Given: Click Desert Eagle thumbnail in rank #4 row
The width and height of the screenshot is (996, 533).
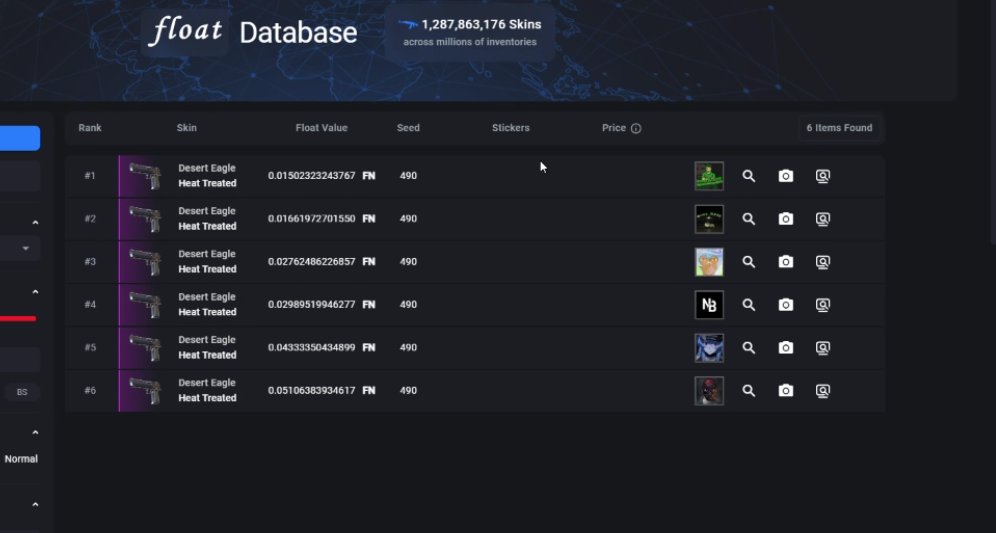Looking at the screenshot, I should (x=145, y=305).
